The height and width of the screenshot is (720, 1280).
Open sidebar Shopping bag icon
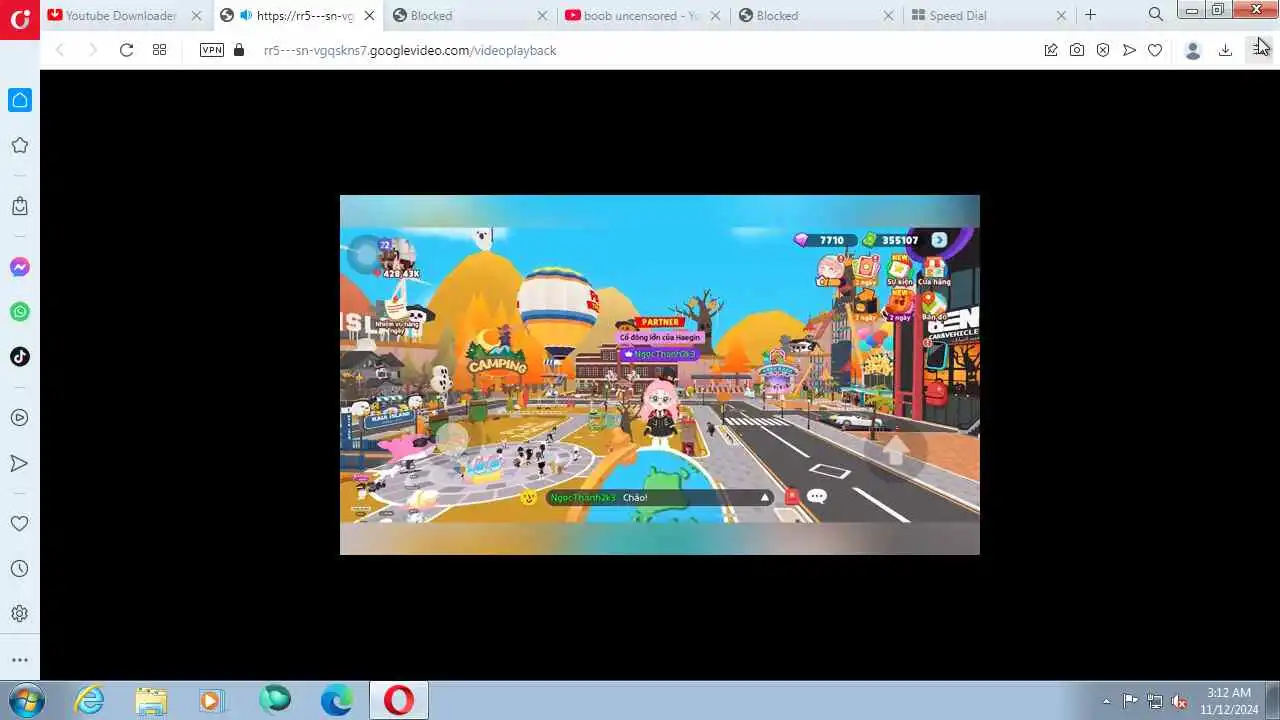(20, 206)
